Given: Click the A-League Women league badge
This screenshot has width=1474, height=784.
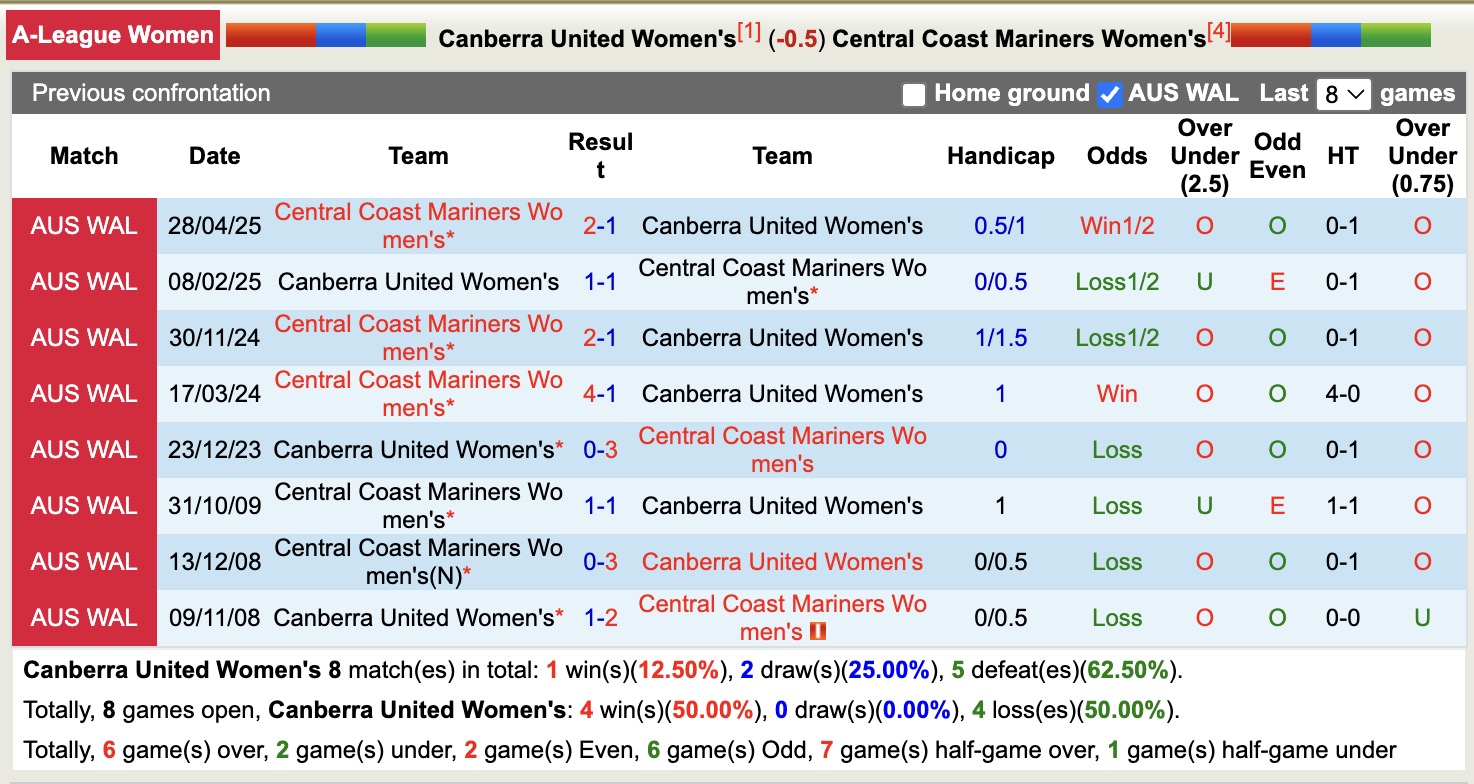Looking at the screenshot, I should tap(112, 34).
